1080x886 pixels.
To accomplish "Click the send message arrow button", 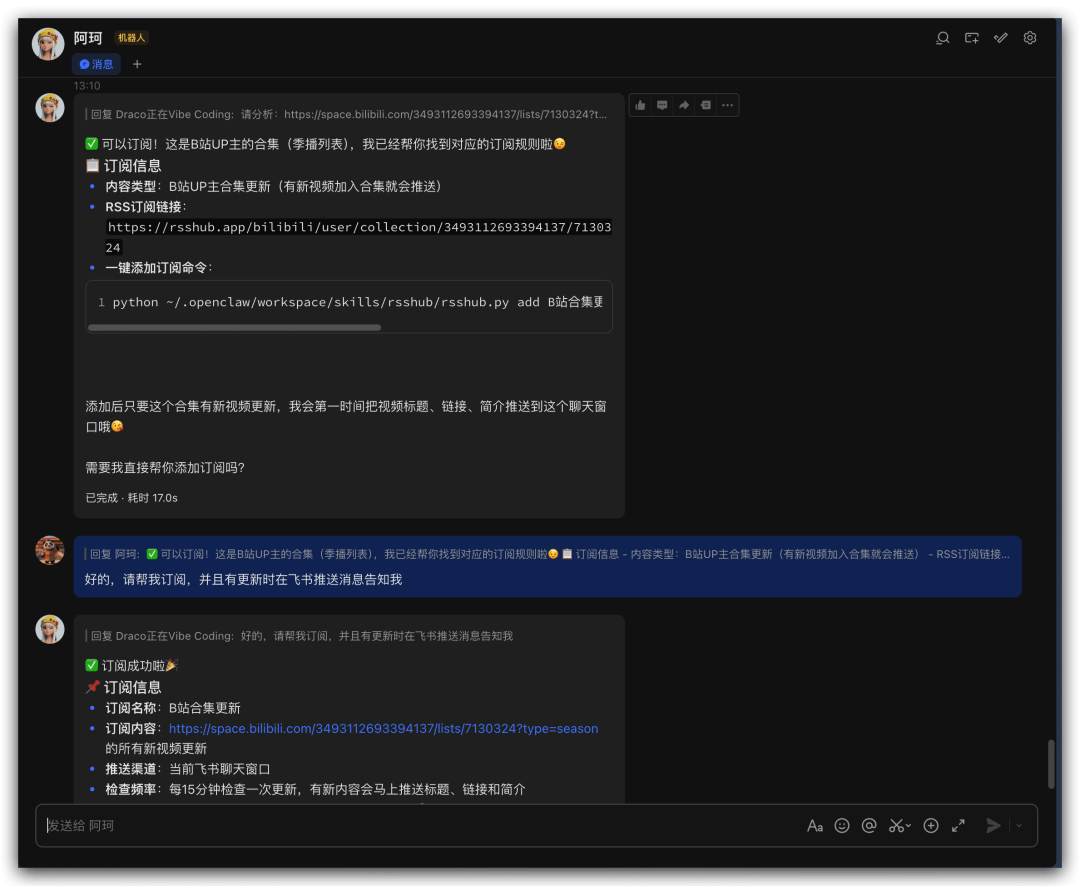I will coord(993,826).
